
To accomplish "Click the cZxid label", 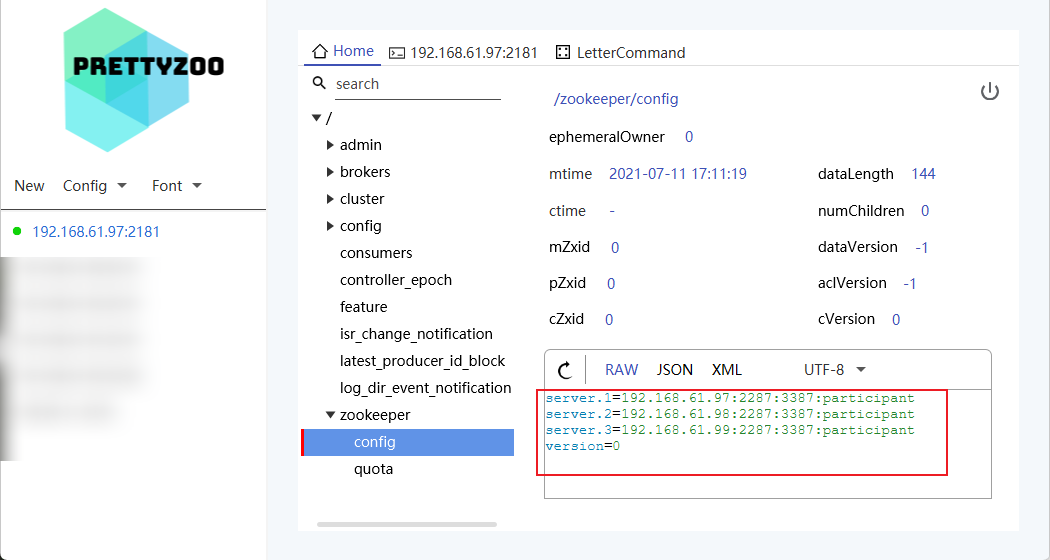I will coord(567,319).
